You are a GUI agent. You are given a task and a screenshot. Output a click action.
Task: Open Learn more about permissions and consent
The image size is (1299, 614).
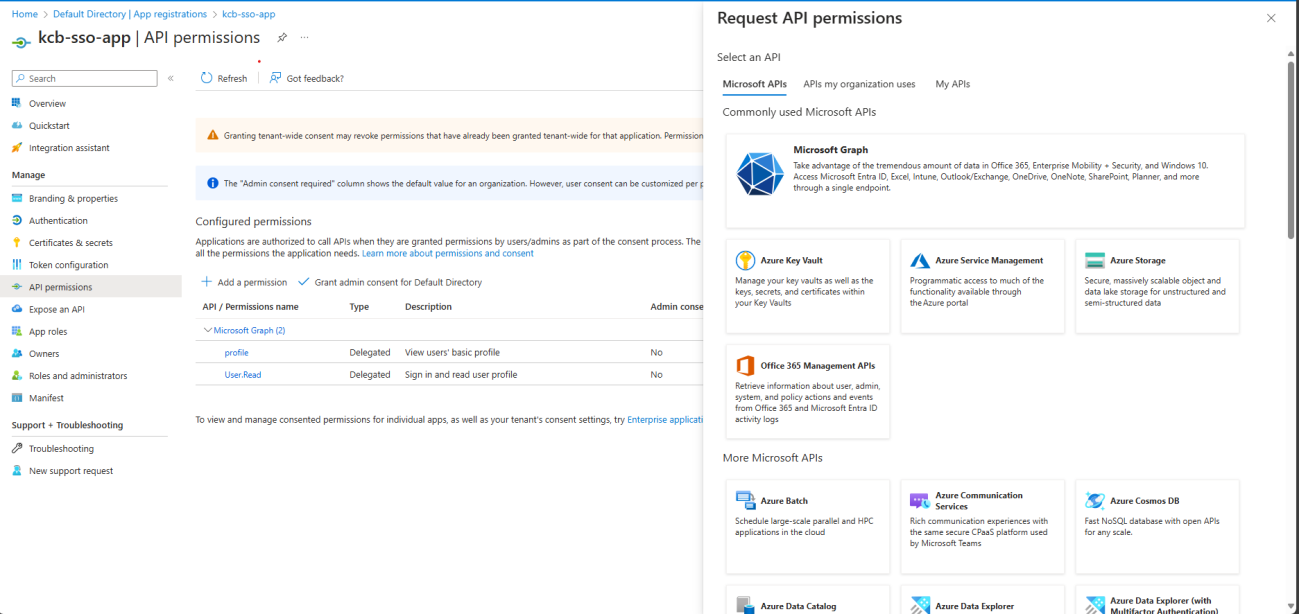coord(448,253)
